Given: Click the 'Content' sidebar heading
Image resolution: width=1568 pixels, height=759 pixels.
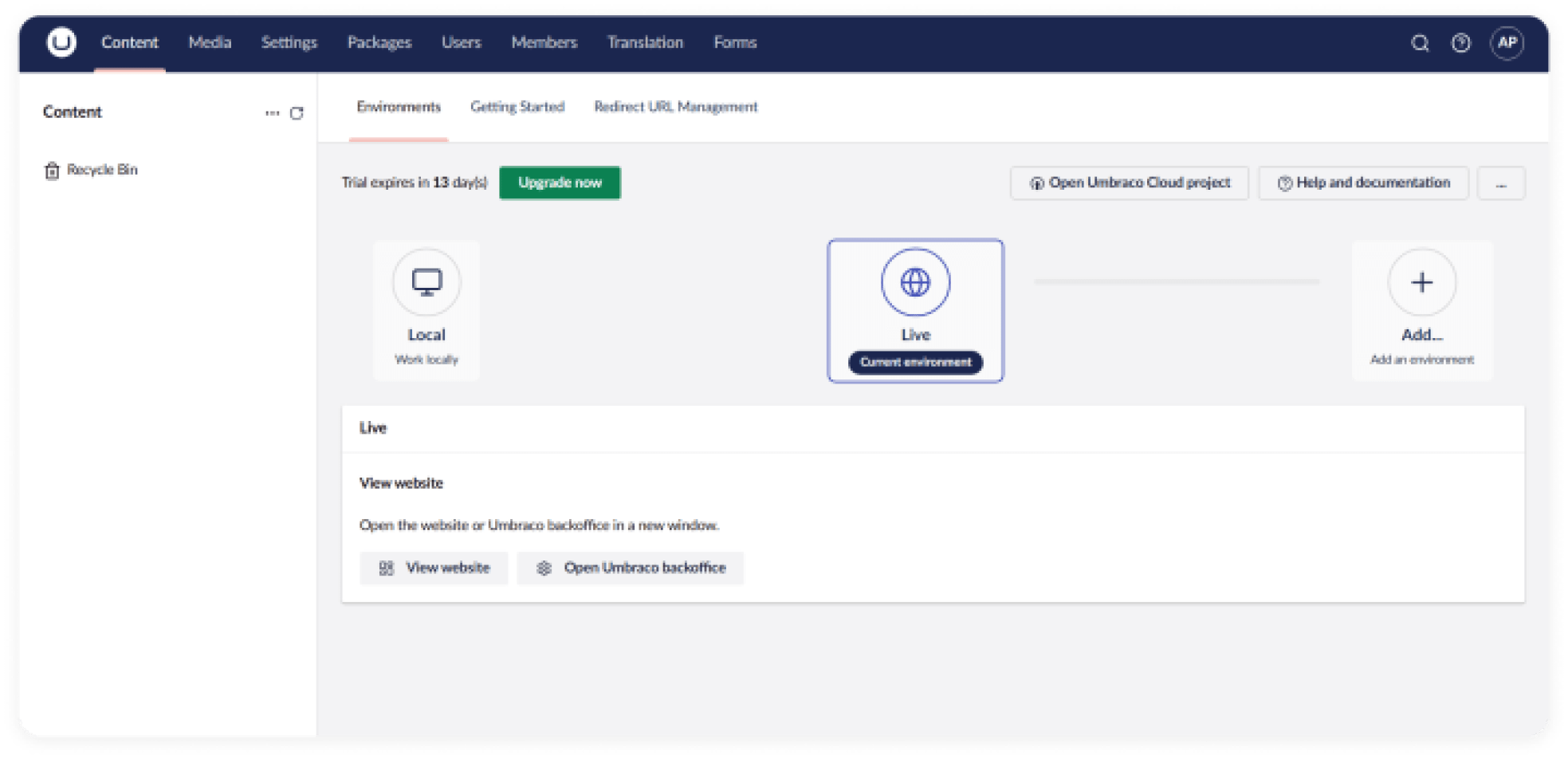Looking at the screenshot, I should (x=73, y=112).
